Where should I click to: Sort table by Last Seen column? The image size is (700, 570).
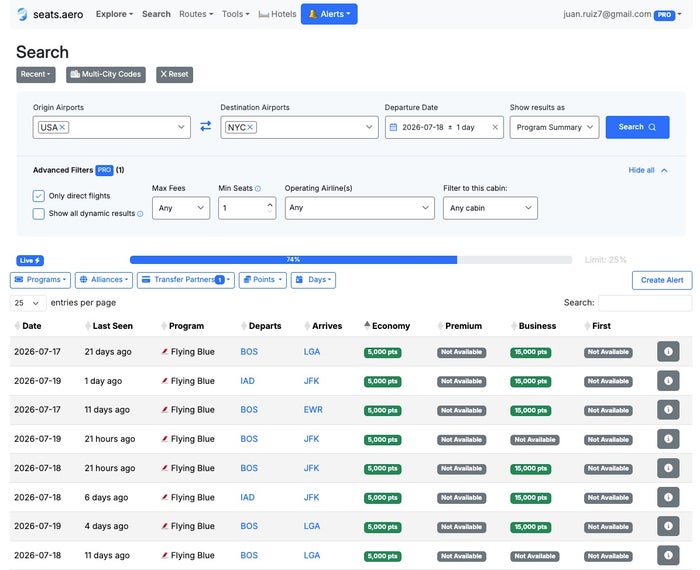click(x=108, y=326)
